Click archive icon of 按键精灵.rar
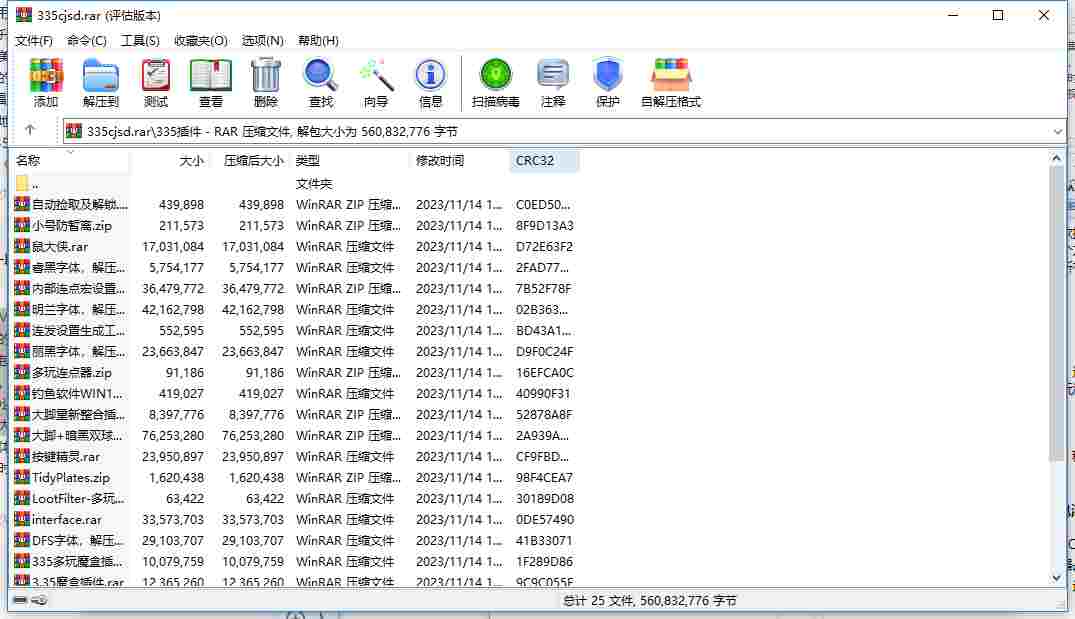 click(x=22, y=456)
